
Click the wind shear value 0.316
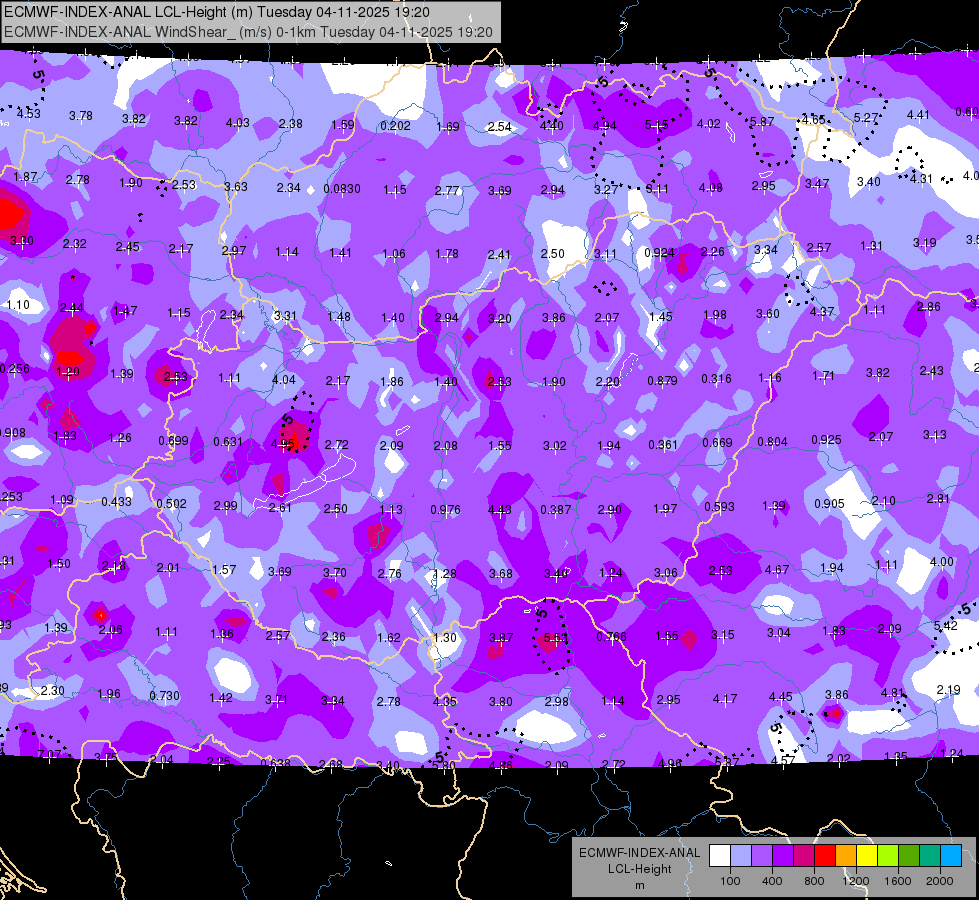(x=716, y=378)
